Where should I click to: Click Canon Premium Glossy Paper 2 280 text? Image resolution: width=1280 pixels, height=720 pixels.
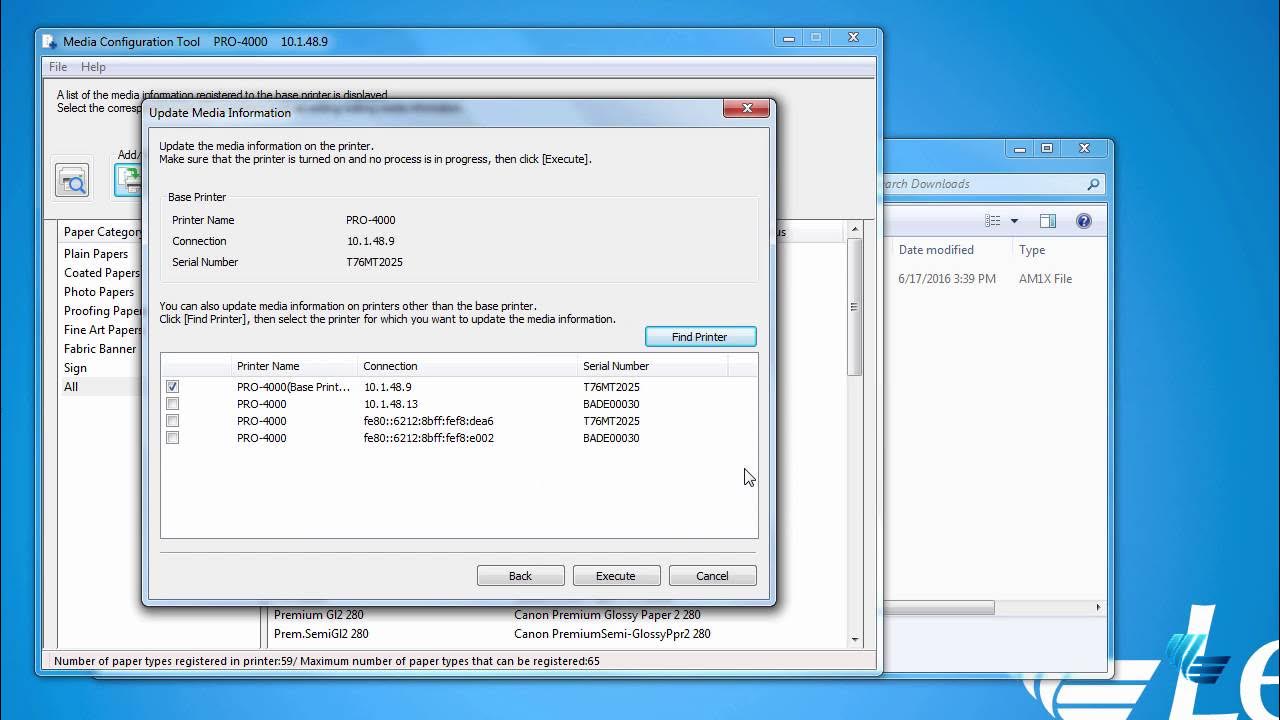point(607,615)
